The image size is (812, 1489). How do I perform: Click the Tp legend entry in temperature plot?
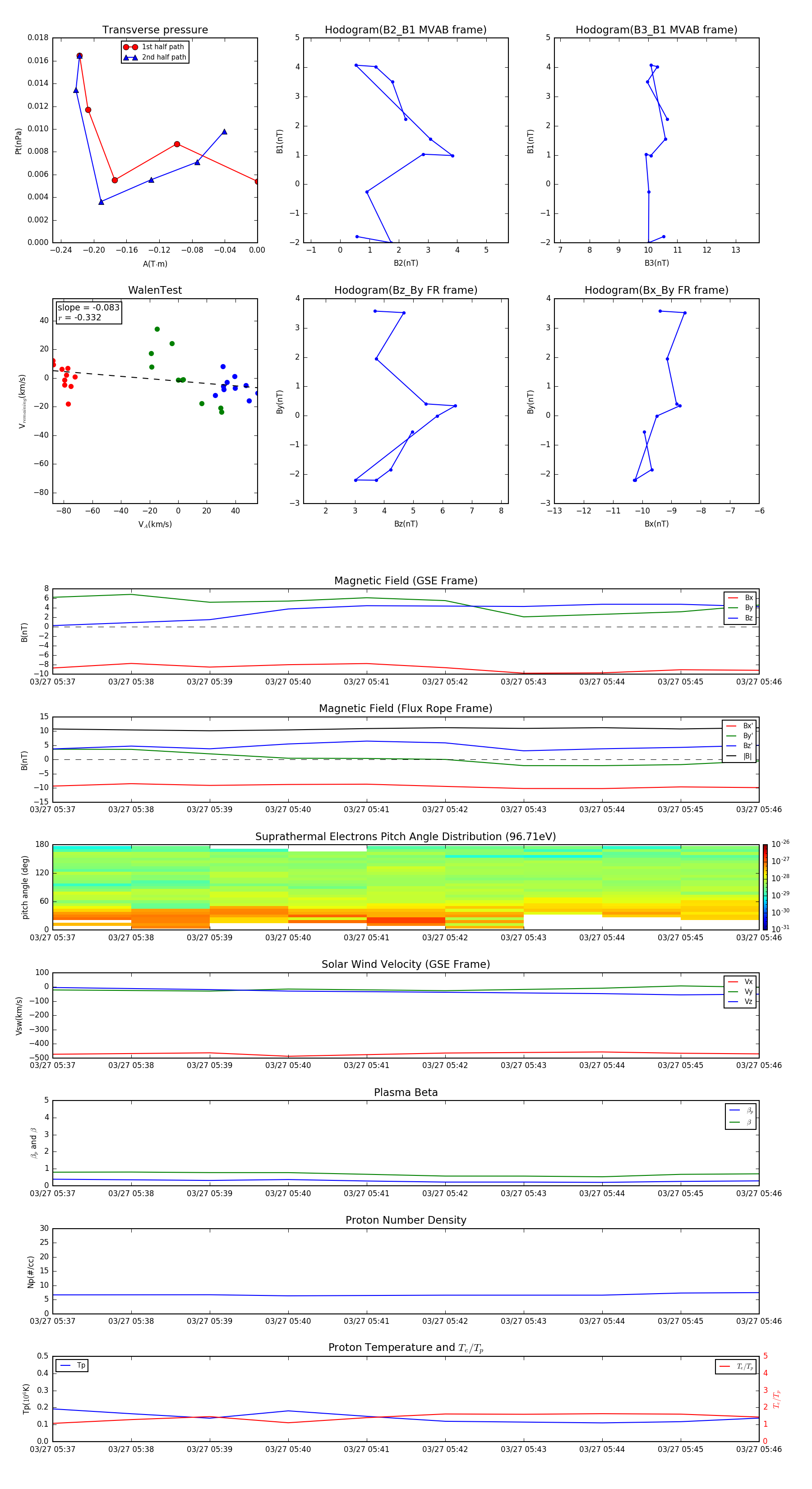pos(72,1365)
